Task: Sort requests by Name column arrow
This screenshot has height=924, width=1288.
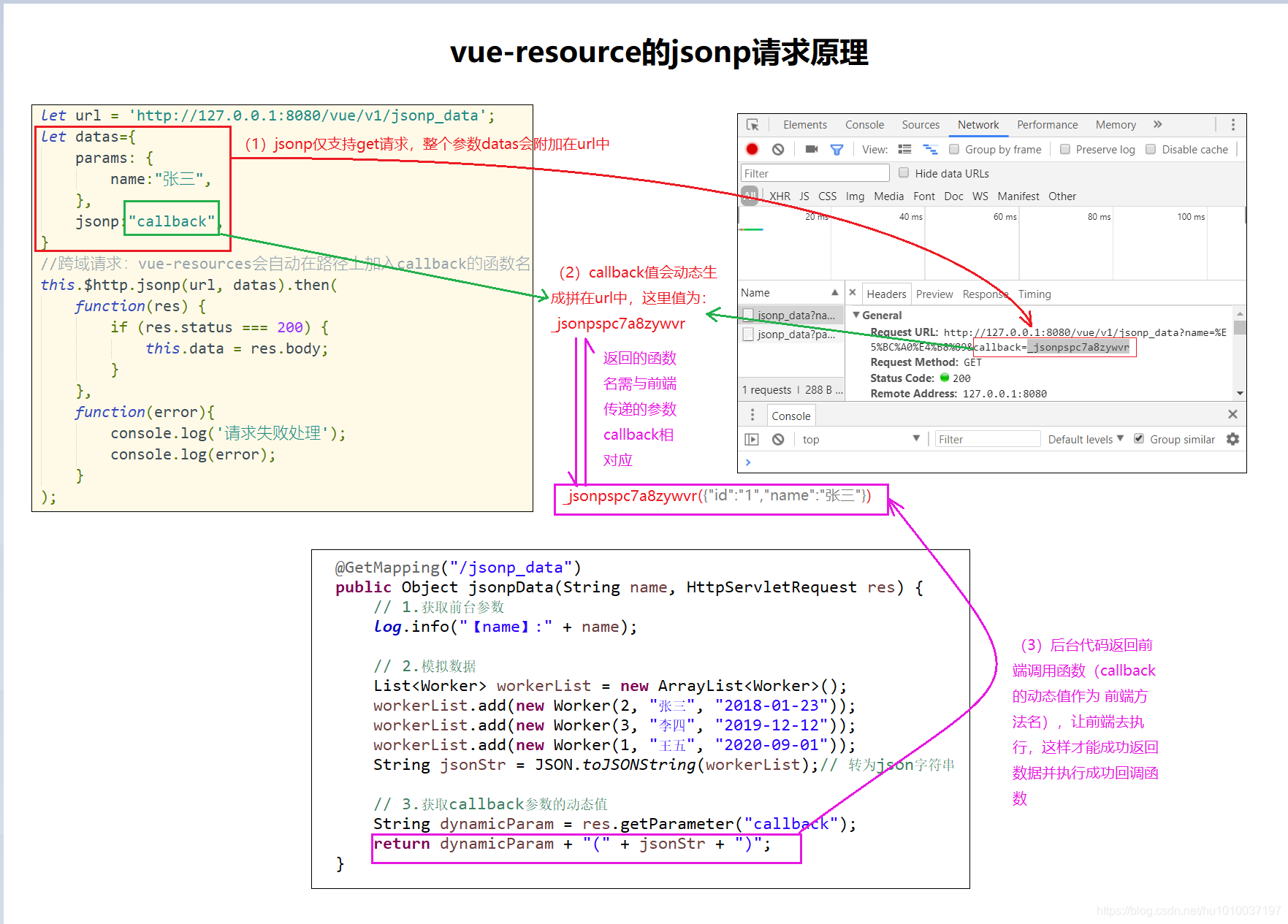Action: (x=834, y=292)
